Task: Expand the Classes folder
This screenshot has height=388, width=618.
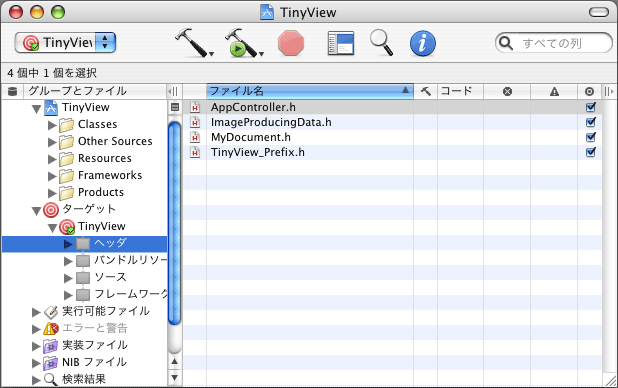Action: [x=52, y=125]
